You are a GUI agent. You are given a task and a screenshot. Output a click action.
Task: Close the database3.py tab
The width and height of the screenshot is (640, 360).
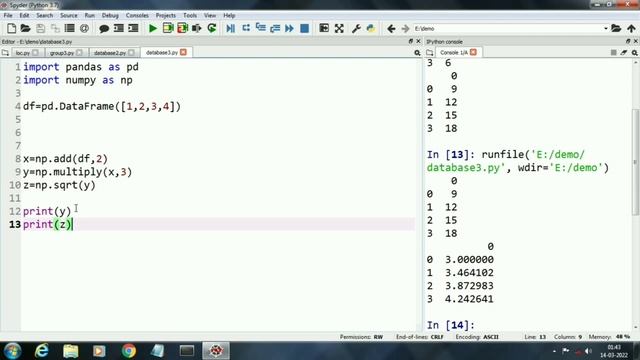[x=183, y=52]
